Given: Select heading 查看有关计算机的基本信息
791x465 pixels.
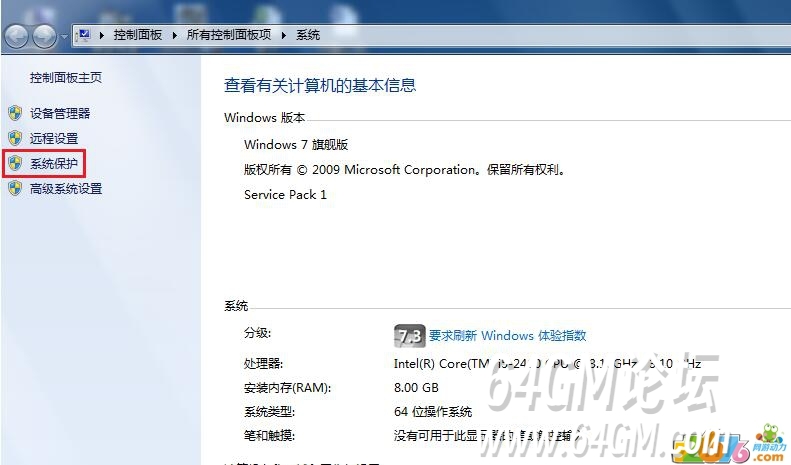Looking at the screenshot, I should point(320,85).
